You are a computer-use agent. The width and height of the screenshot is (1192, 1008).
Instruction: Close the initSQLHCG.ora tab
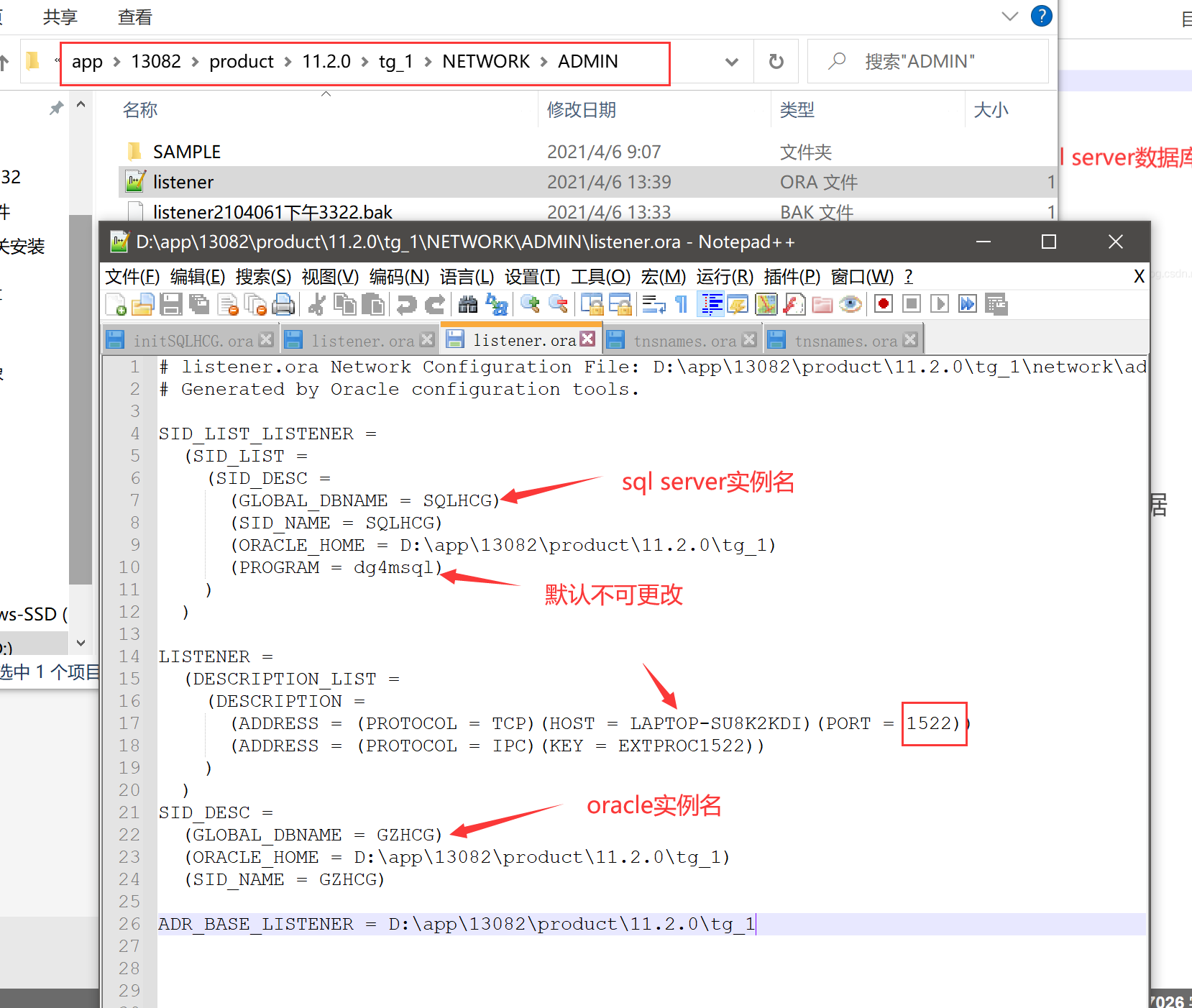(x=266, y=339)
